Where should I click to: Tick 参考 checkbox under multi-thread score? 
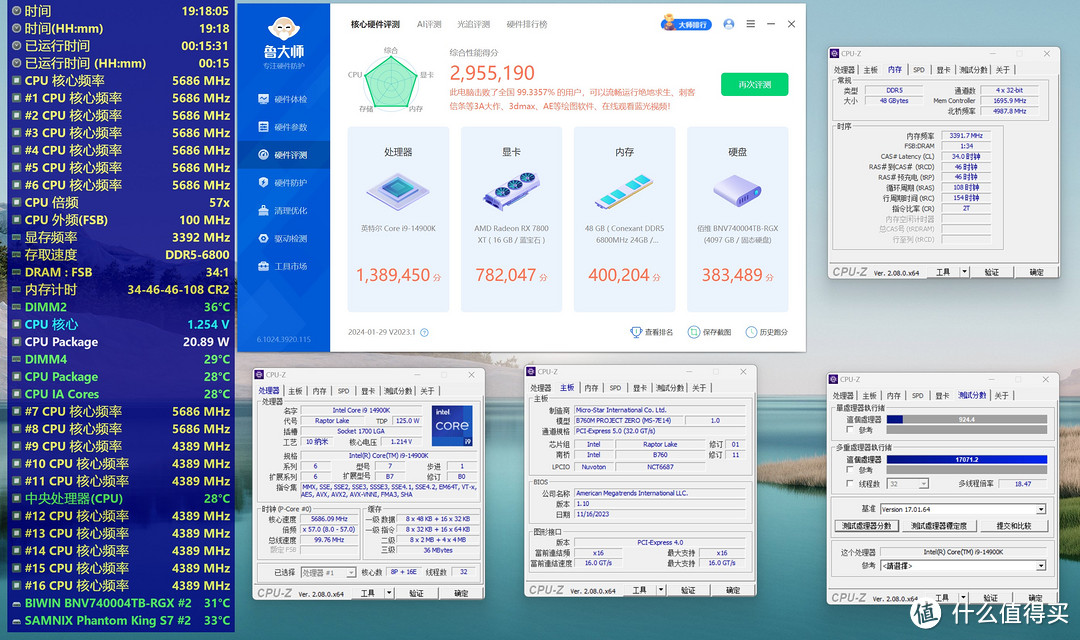(850, 470)
